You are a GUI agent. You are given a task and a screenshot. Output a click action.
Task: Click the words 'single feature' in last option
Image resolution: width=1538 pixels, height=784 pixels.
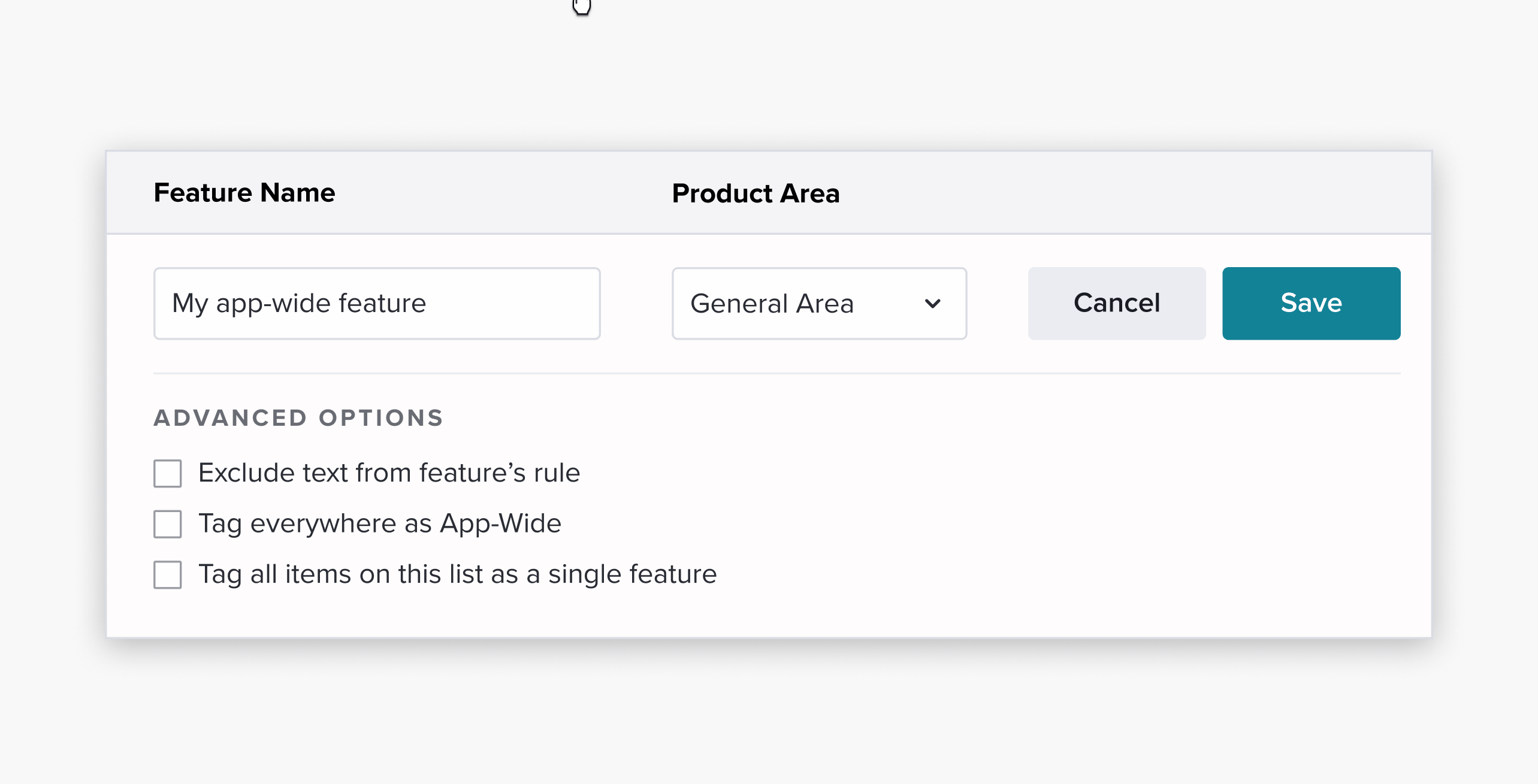tap(632, 574)
